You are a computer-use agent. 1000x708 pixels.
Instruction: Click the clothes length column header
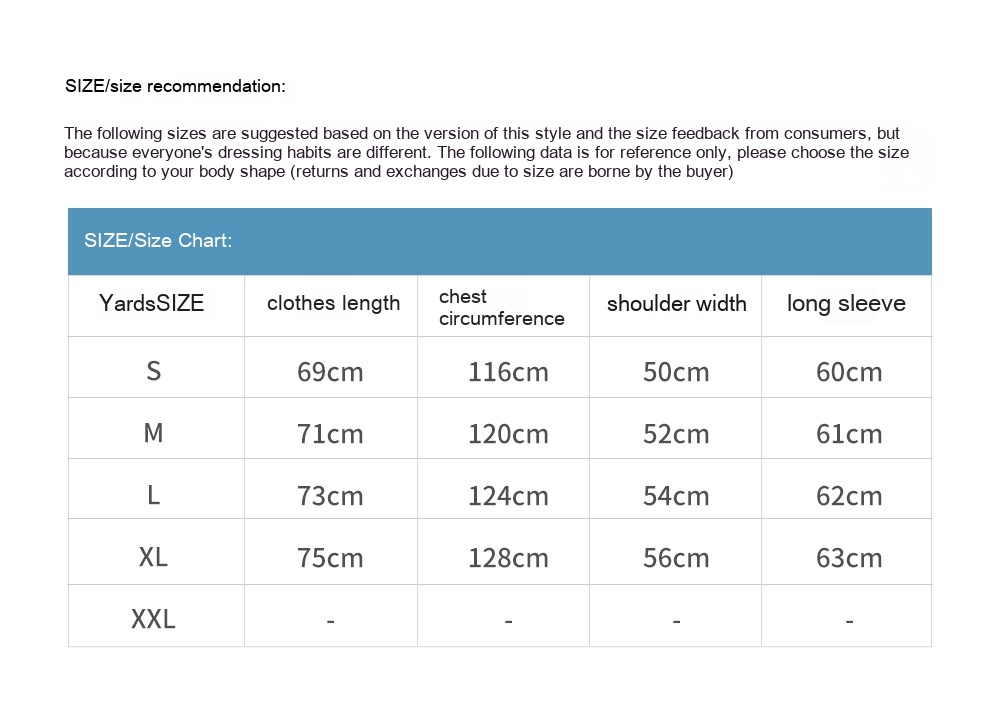(x=333, y=303)
